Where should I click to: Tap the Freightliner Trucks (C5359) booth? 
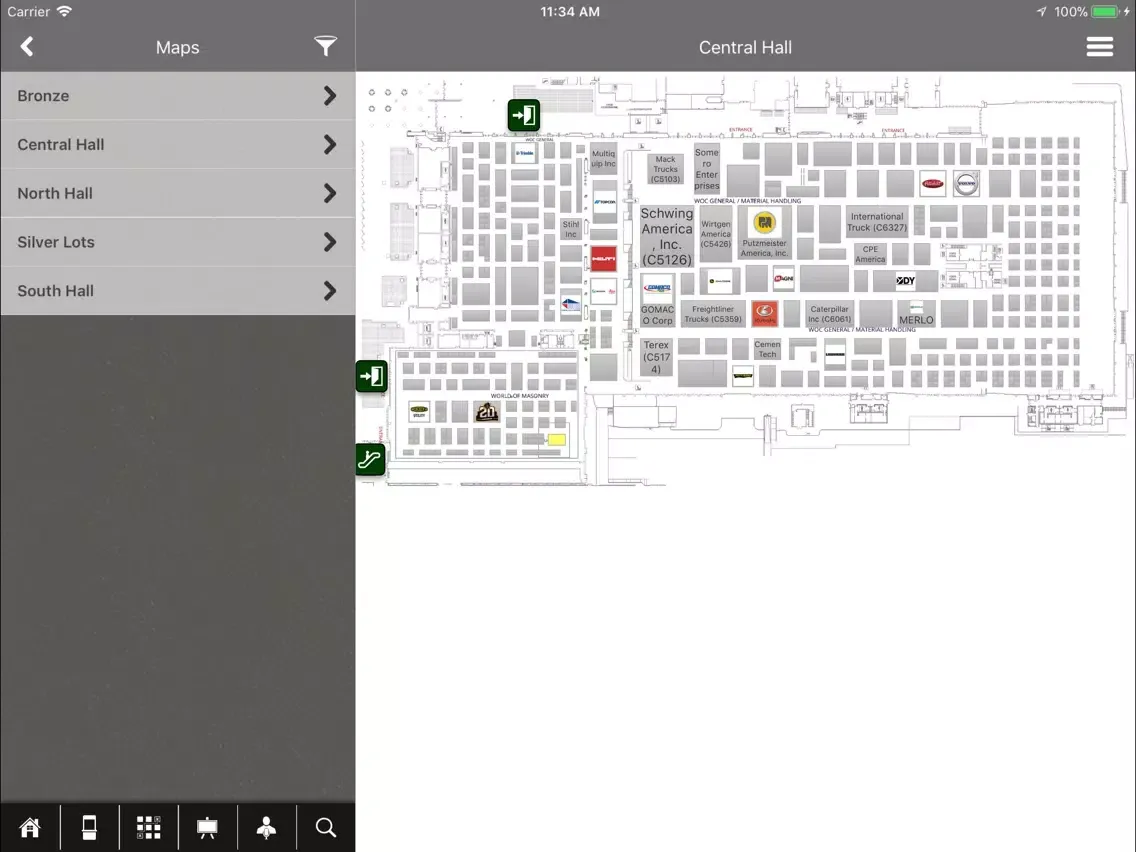[x=713, y=314]
